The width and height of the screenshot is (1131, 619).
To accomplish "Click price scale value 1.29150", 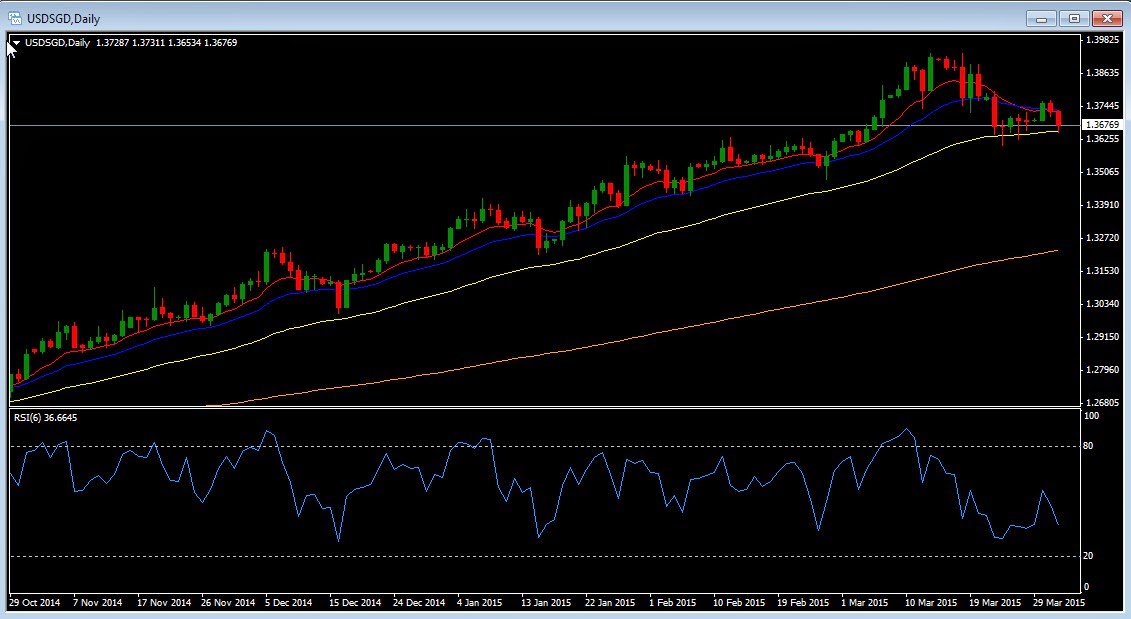I will [1102, 337].
